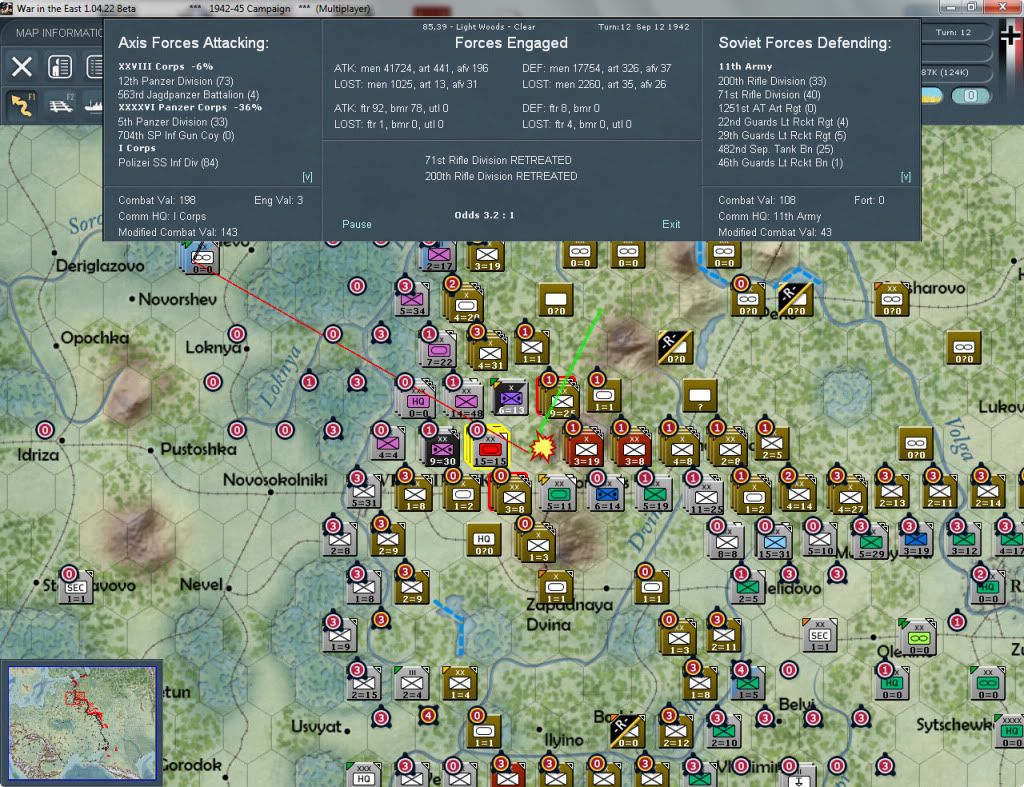This screenshot has width=1024, height=787.
Task: Click the combat explosion marker on the map
Action: [x=542, y=448]
